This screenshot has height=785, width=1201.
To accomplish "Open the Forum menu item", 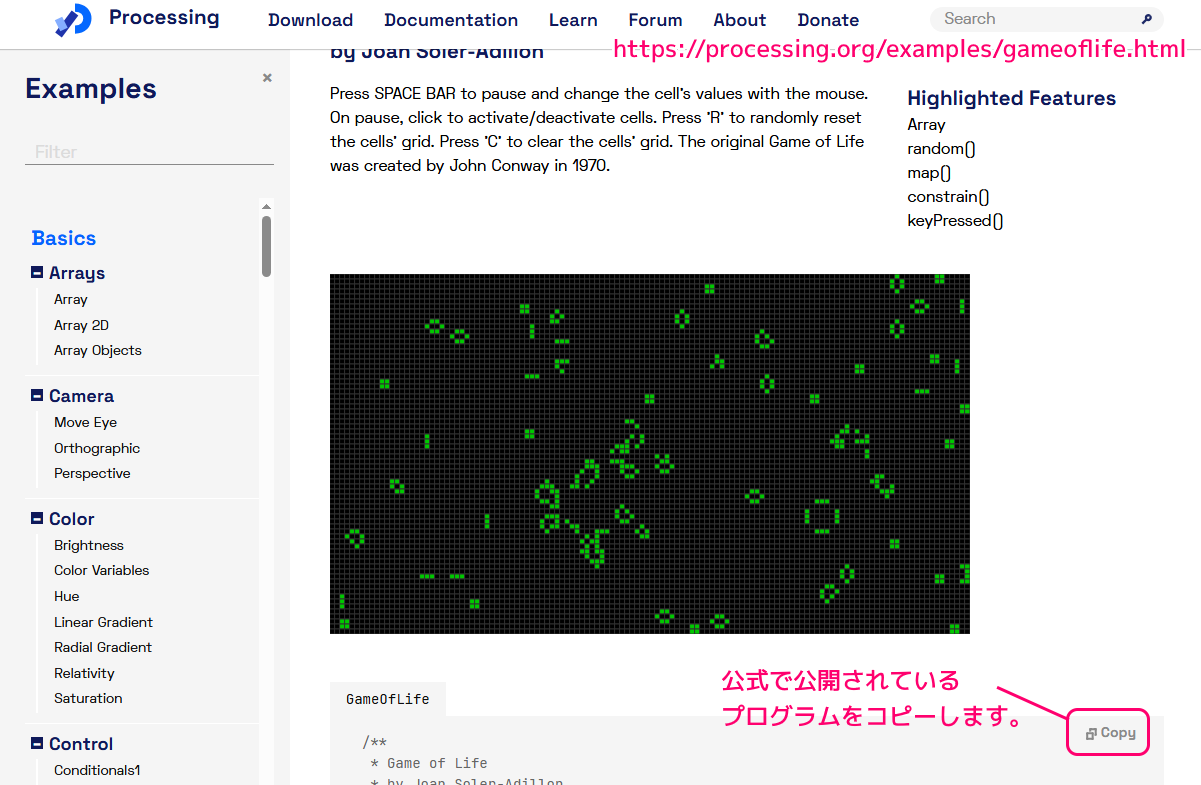I will pyautogui.click(x=655, y=19).
